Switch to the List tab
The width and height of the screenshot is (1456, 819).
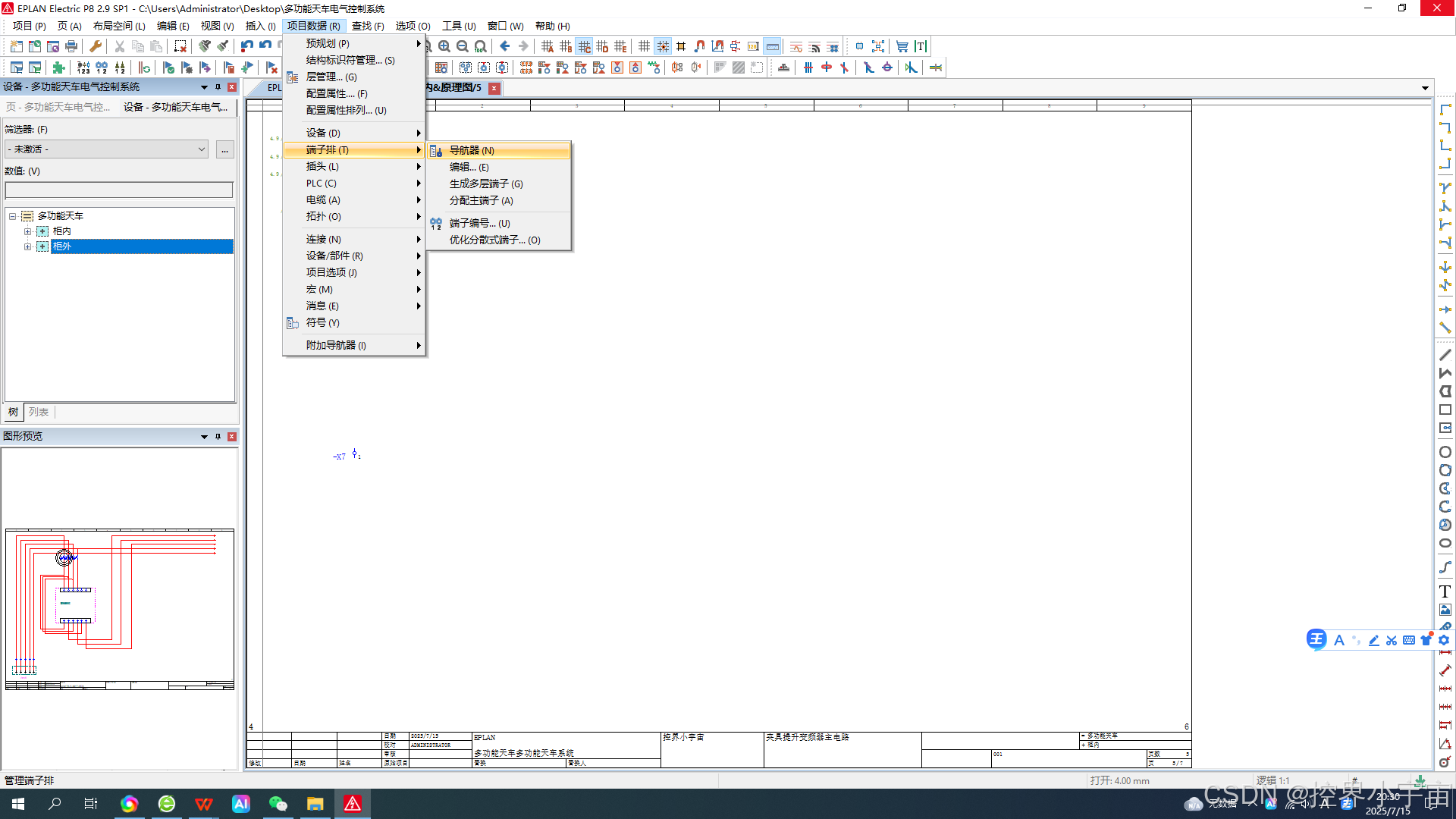tap(39, 412)
